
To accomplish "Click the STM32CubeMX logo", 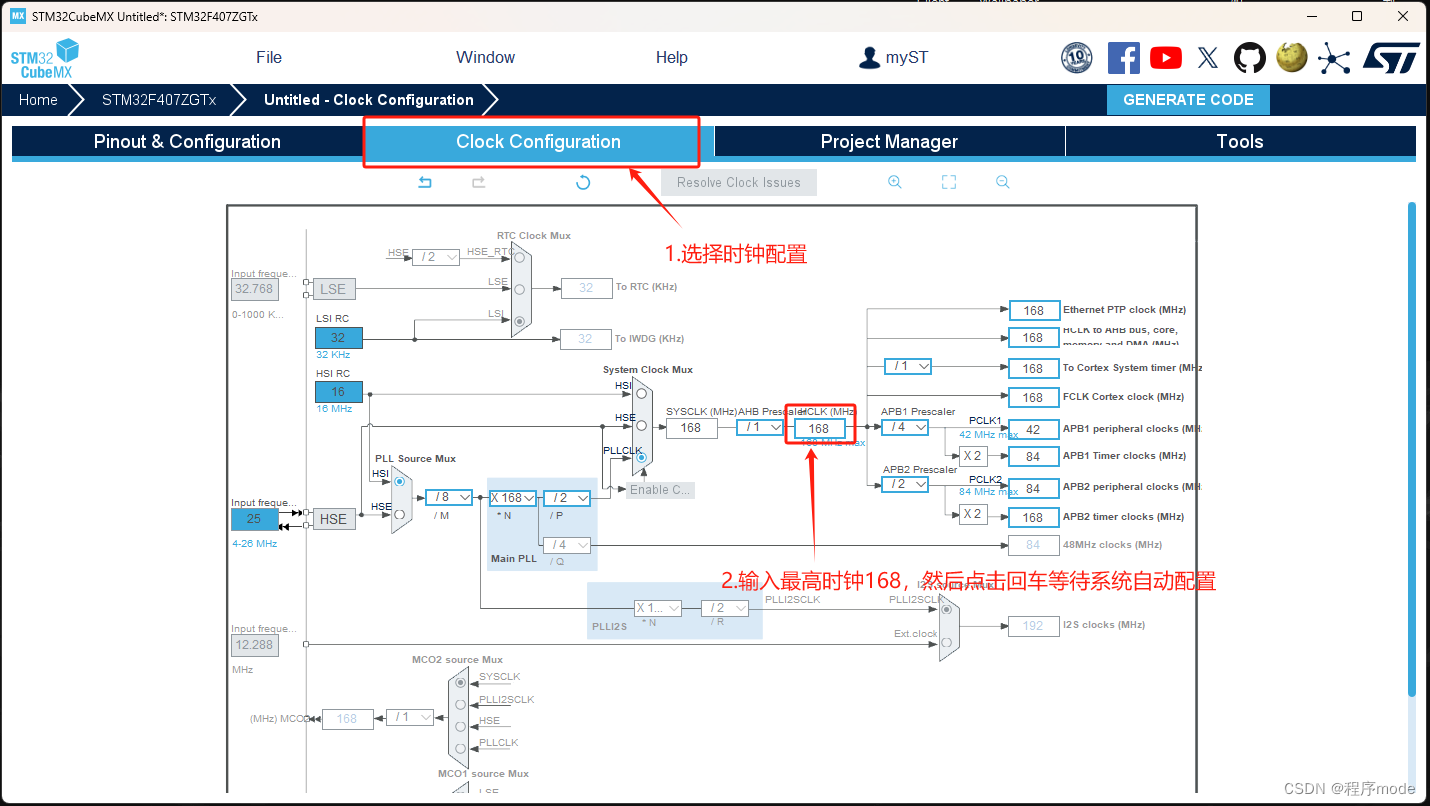I will pyautogui.click(x=44, y=59).
